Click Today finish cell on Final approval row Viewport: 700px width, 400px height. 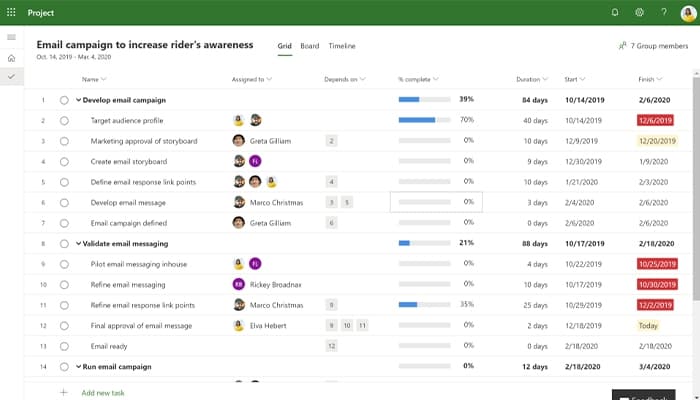(x=648, y=325)
